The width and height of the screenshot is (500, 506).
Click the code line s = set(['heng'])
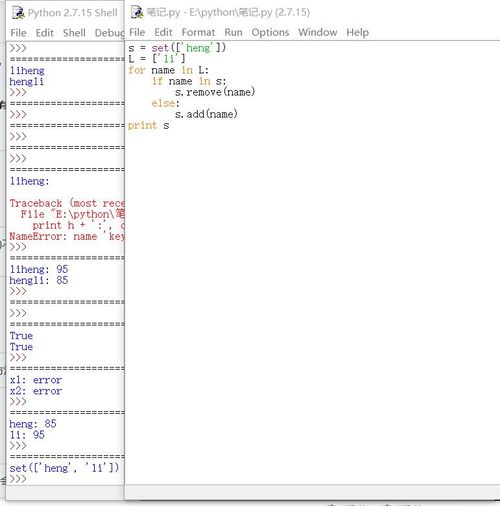(177, 48)
